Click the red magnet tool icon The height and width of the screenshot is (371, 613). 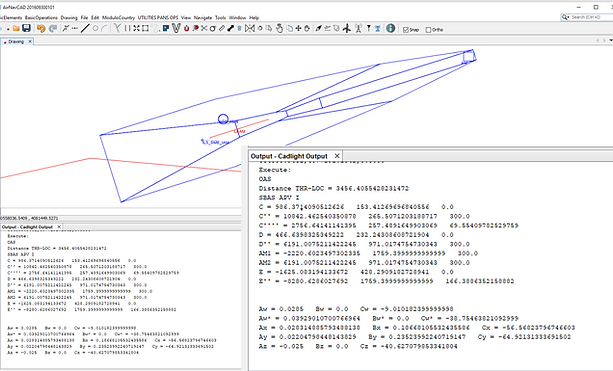[x=186, y=29]
